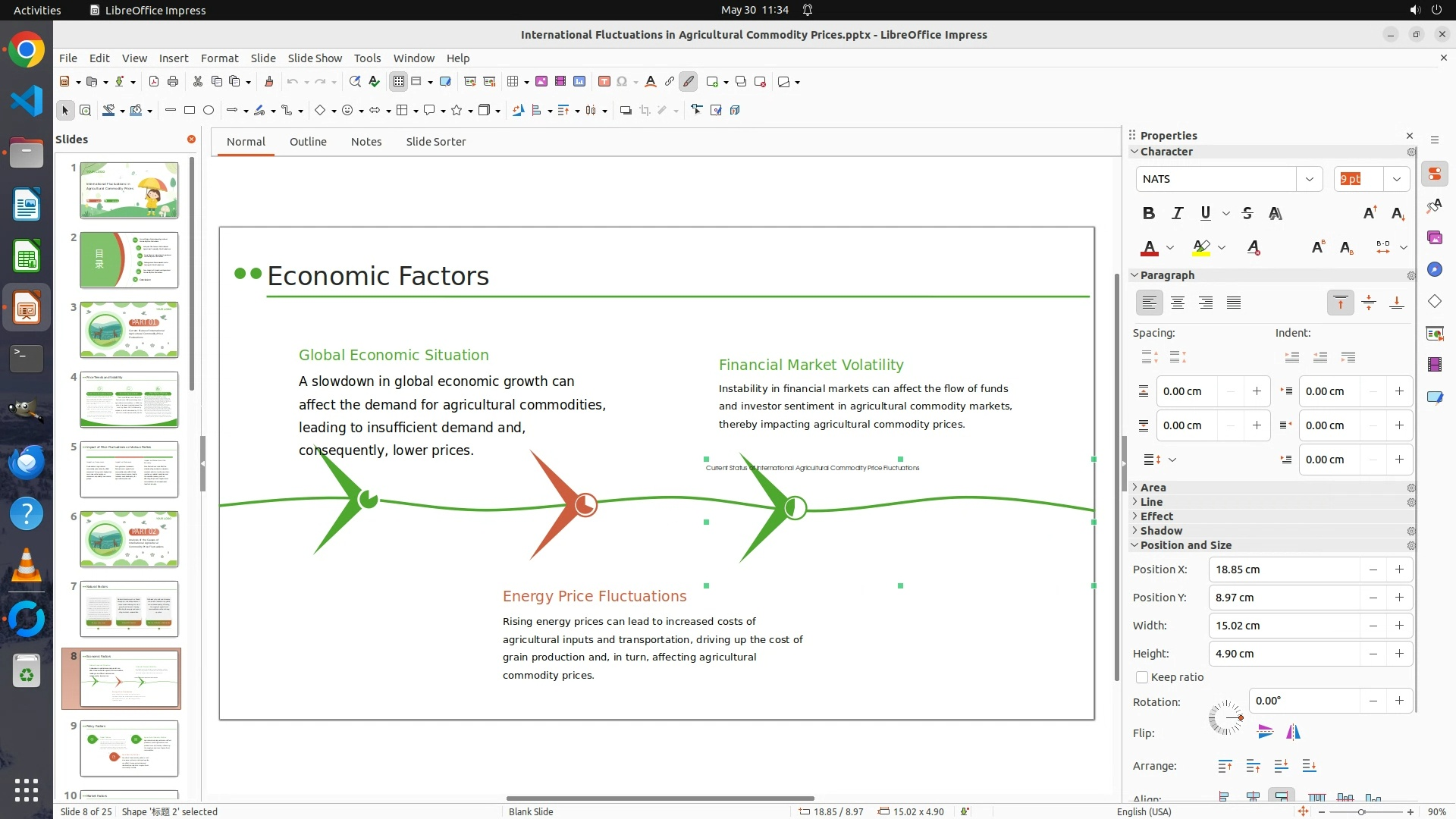Open the Slide Show menu
Screen dimensions: 1456x819
coord(315,58)
